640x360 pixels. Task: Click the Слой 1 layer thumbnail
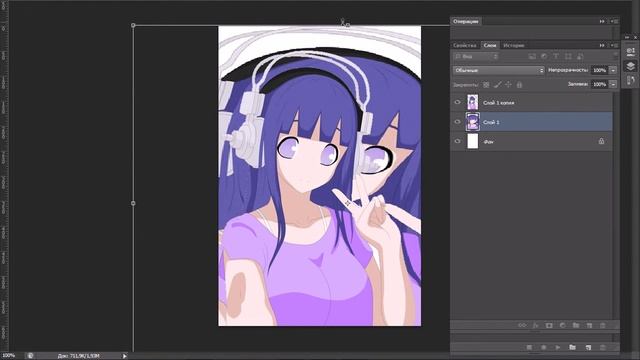[473, 122]
